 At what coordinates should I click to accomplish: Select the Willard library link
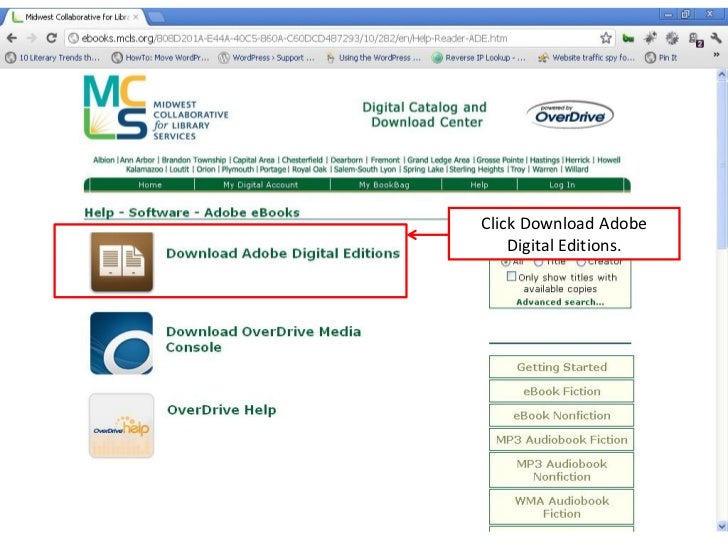click(576, 169)
